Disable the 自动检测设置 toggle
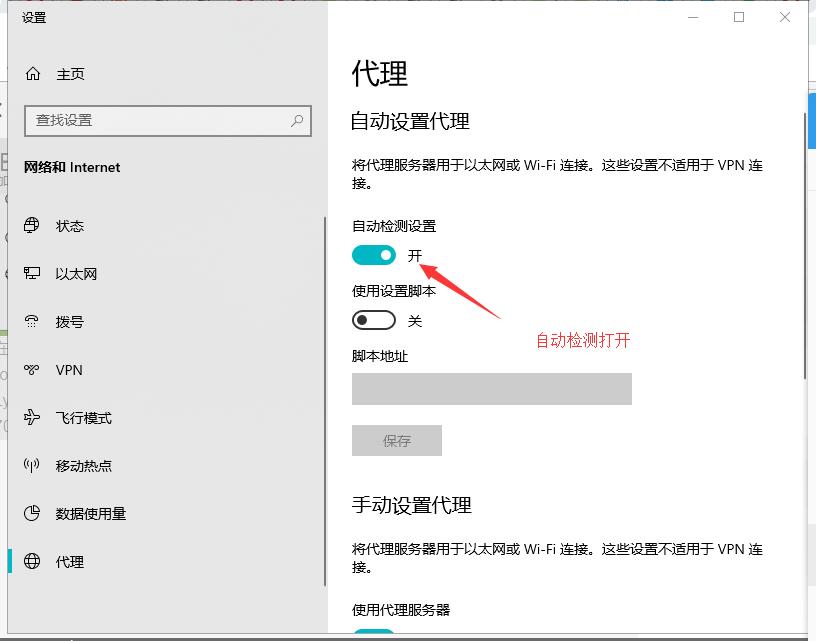816x641 pixels. (x=374, y=255)
